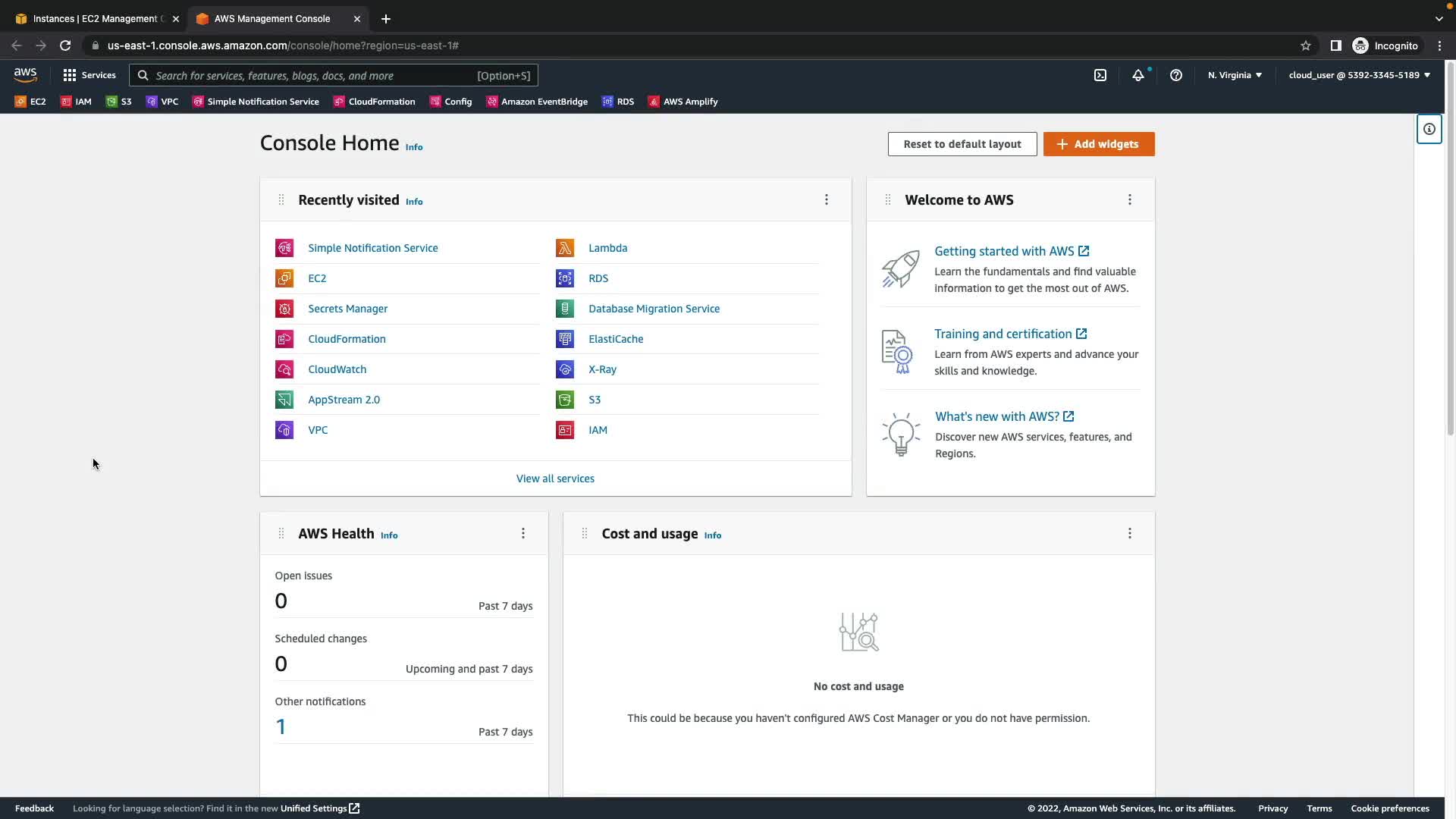Viewport: 1456px width, 819px height.
Task: Click the Lambda service icon
Action: coord(565,248)
